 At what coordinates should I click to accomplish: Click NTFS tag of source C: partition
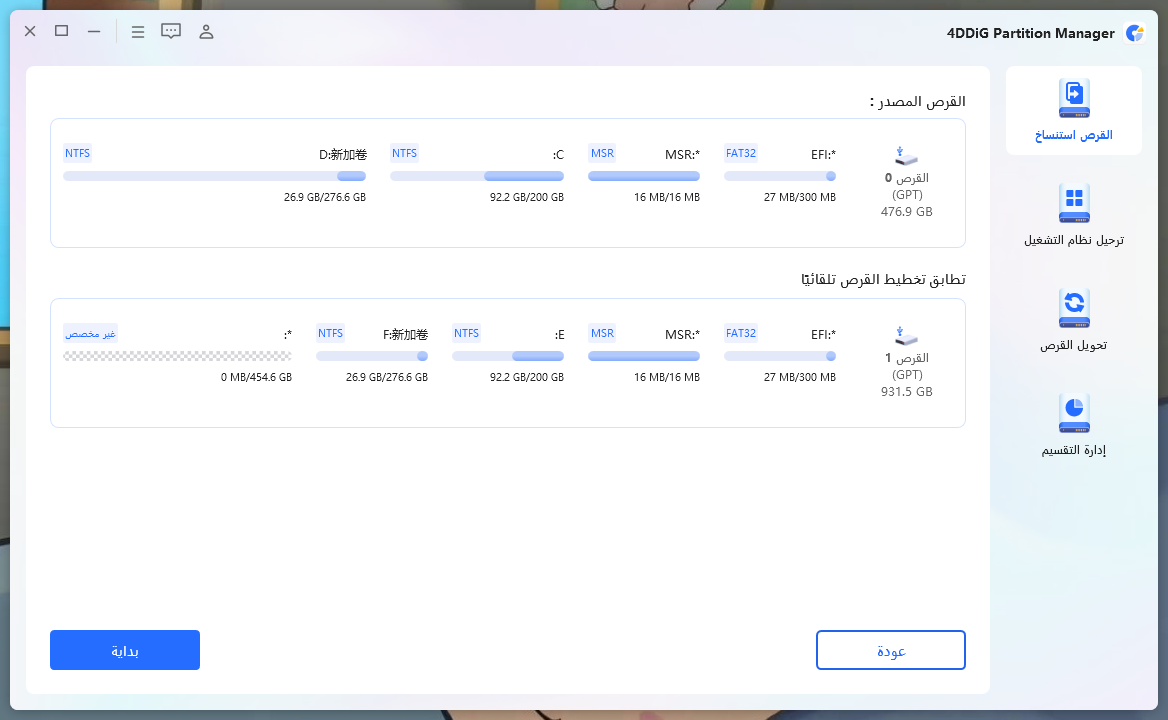404,153
